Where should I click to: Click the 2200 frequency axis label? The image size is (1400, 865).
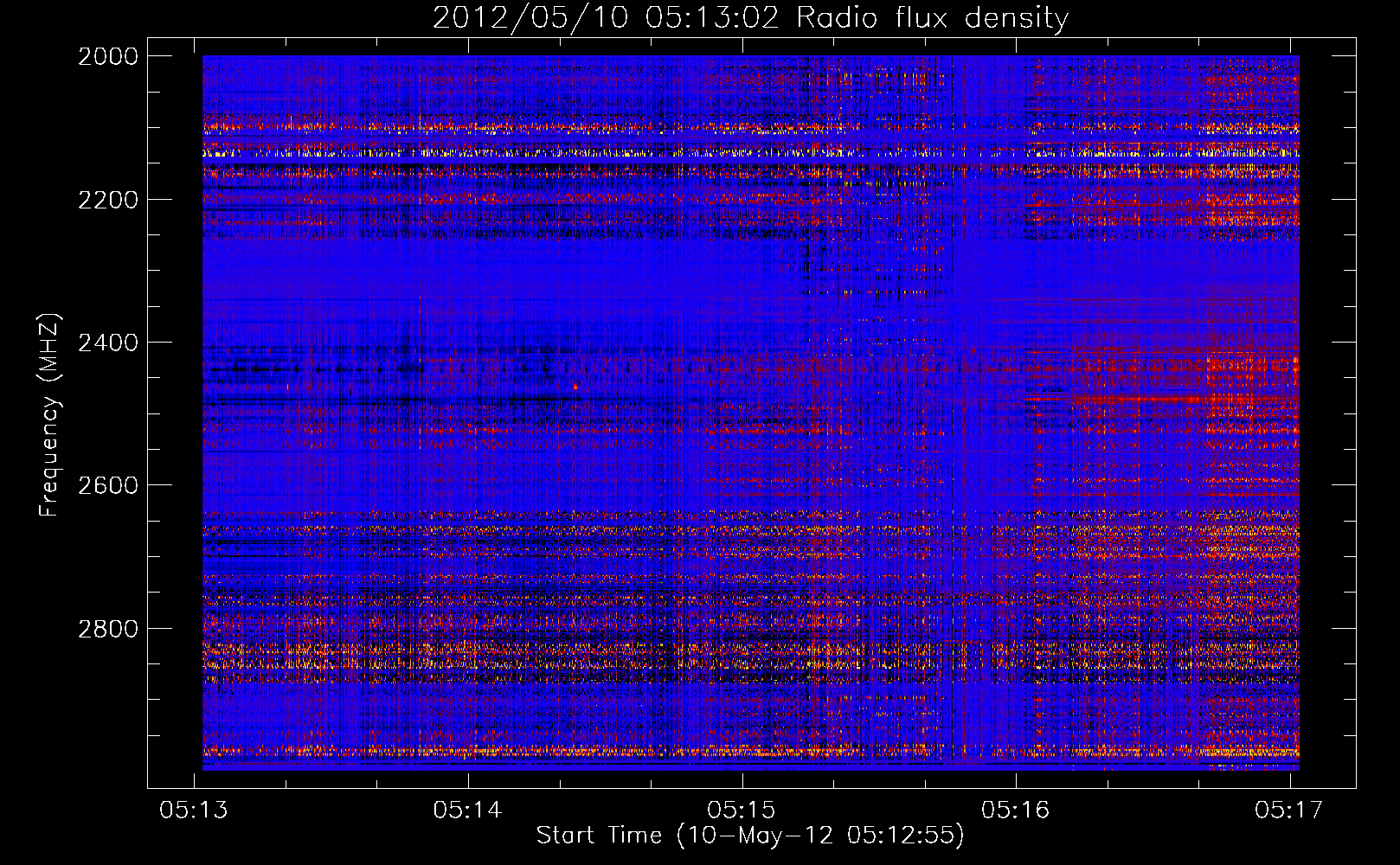click(x=108, y=200)
